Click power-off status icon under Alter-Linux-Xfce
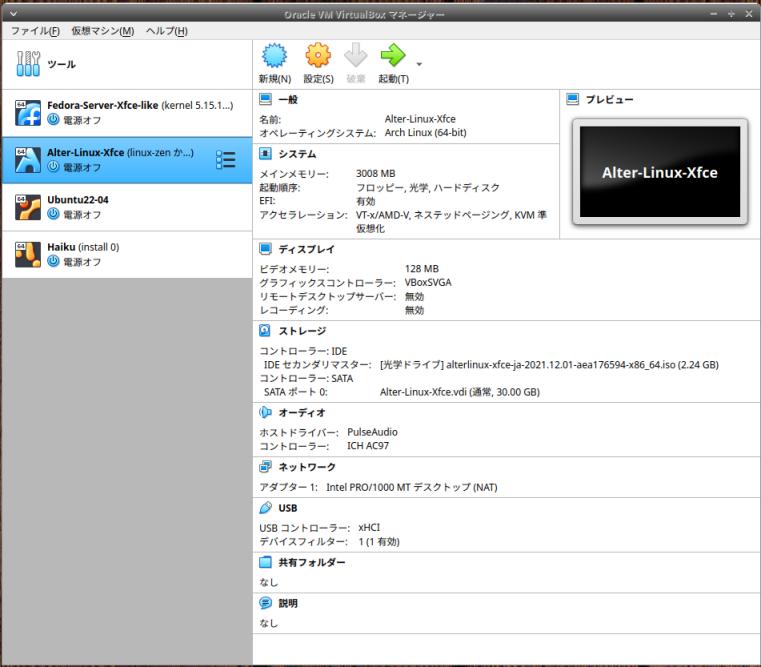This screenshot has height=667, width=761. pos(53,167)
